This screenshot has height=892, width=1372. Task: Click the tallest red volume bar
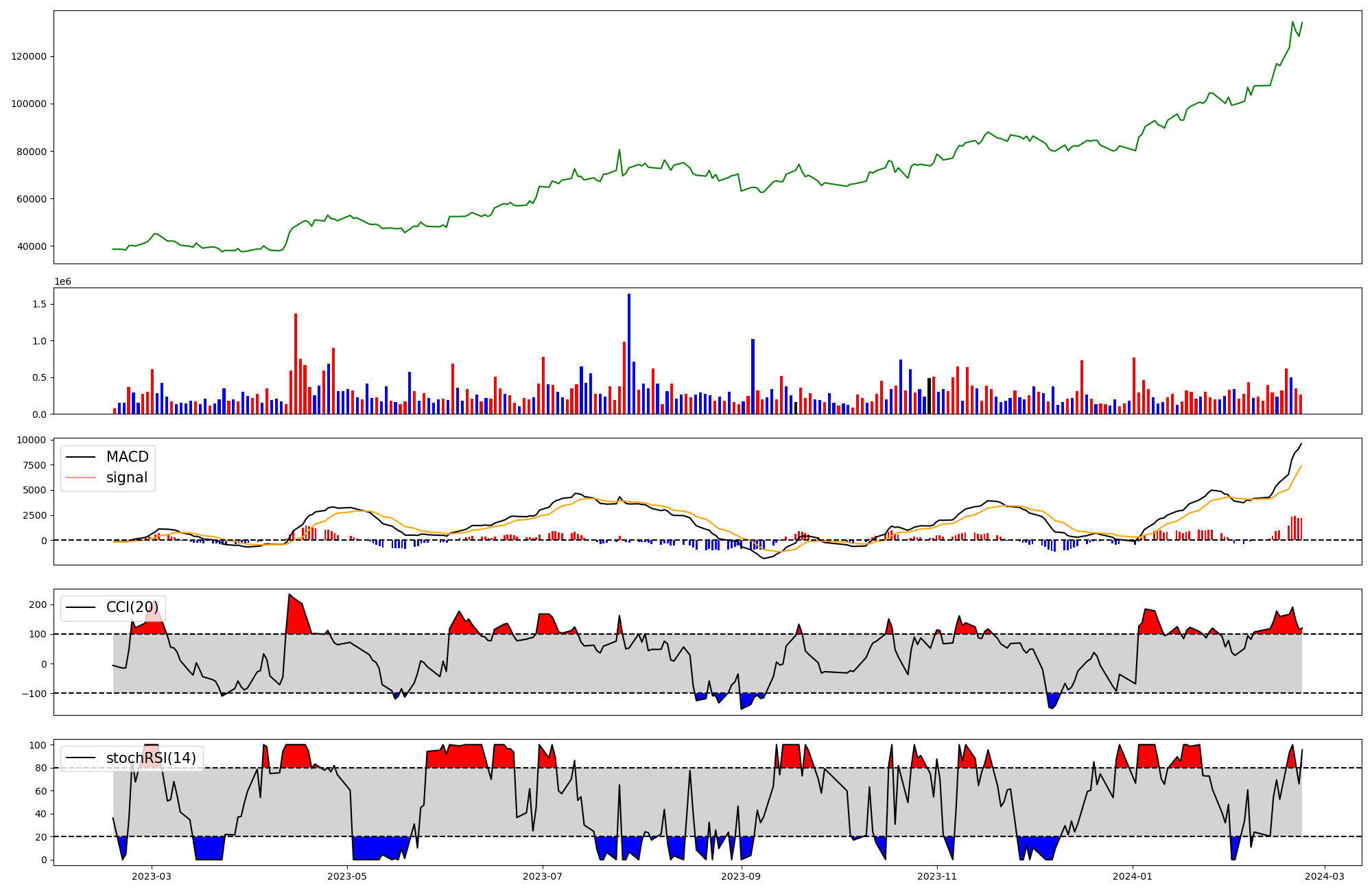pyautogui.click(x=296, y=364)
